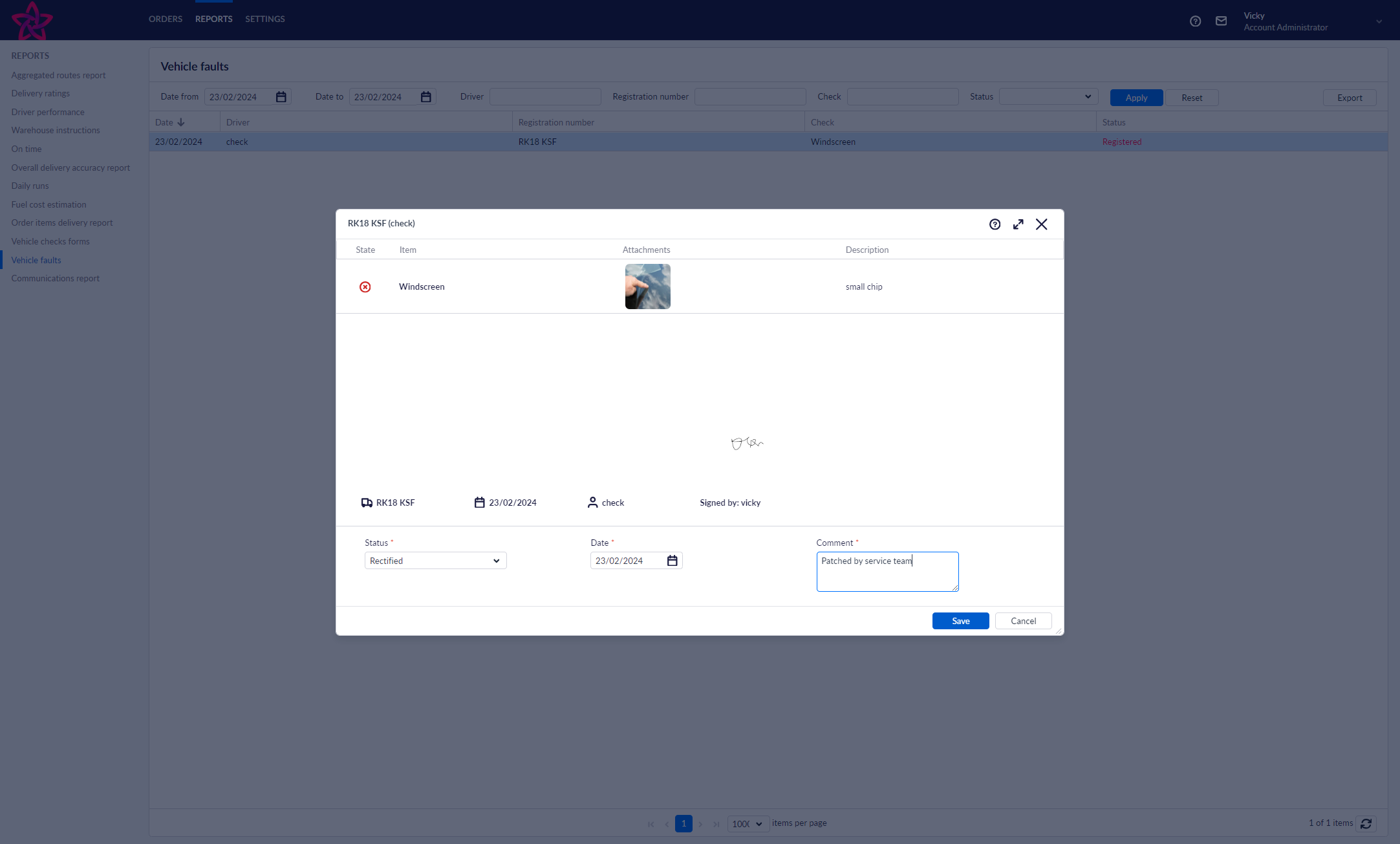Click the person icon next to check
Image resolution: width=1400 pixels, height=844 pixels.
coord(592,503)
